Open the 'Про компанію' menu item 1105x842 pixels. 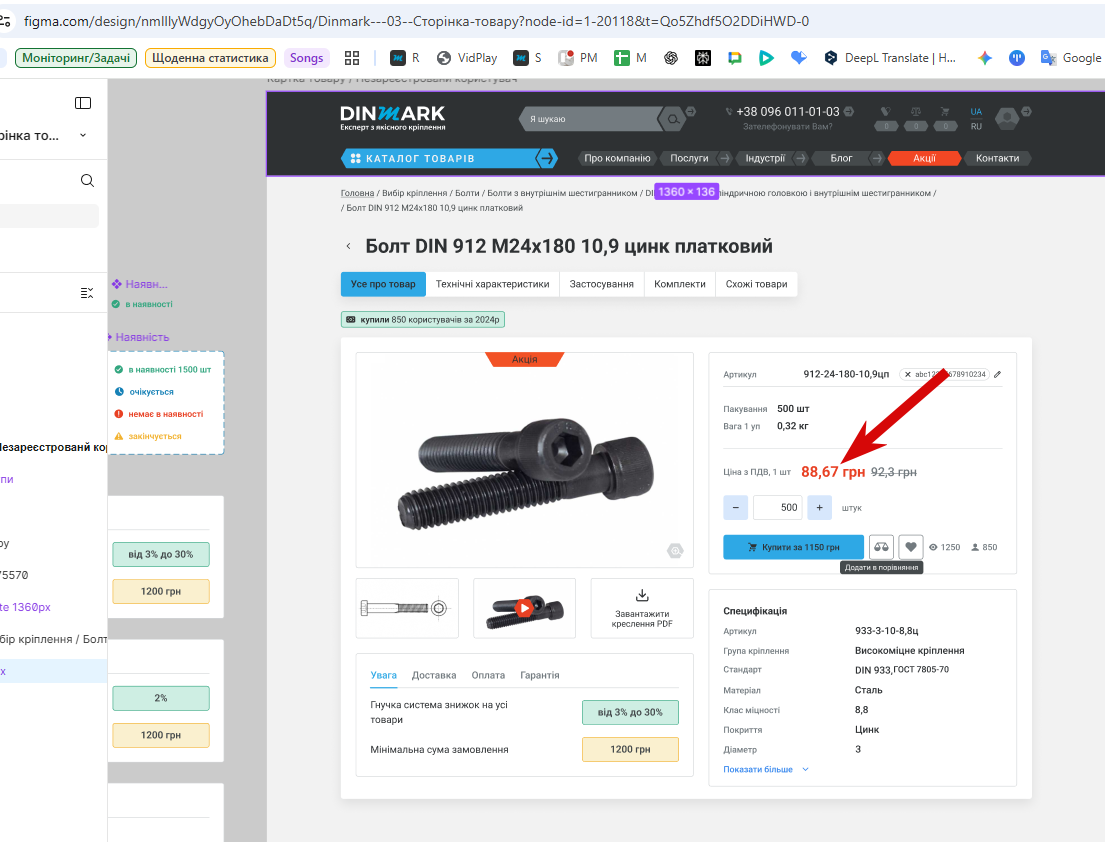click(x=617, y=159)
